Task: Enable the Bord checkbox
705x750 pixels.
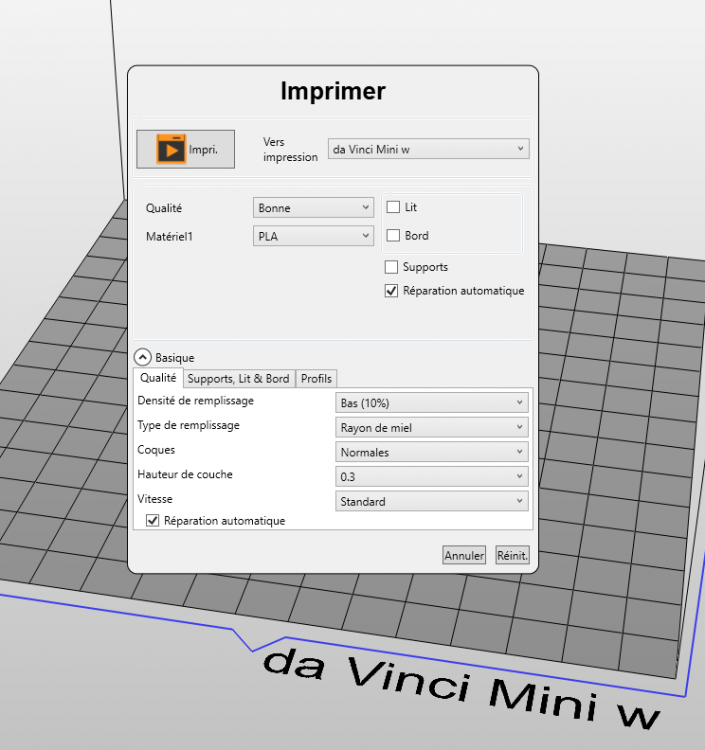Action: (x=393, y=235)
